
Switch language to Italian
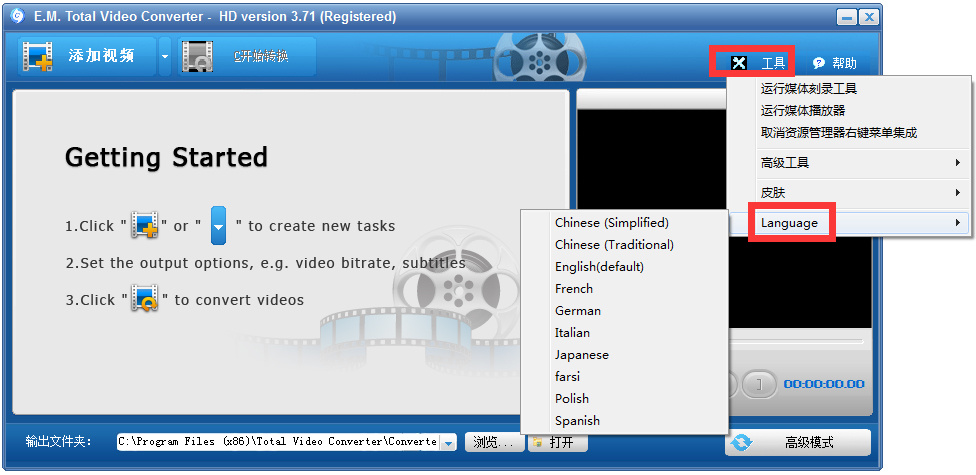coord(624,332)
